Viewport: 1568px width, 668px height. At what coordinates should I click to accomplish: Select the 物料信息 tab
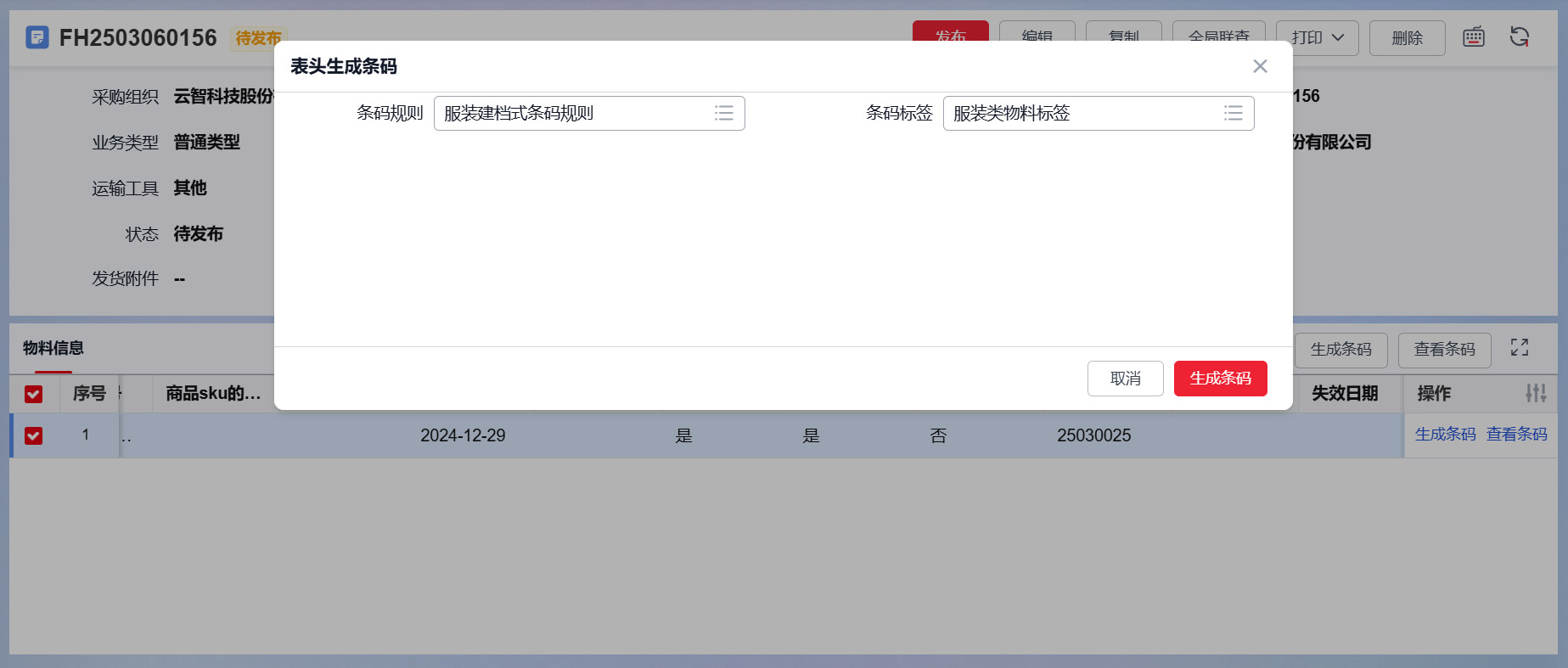[53, 348]
